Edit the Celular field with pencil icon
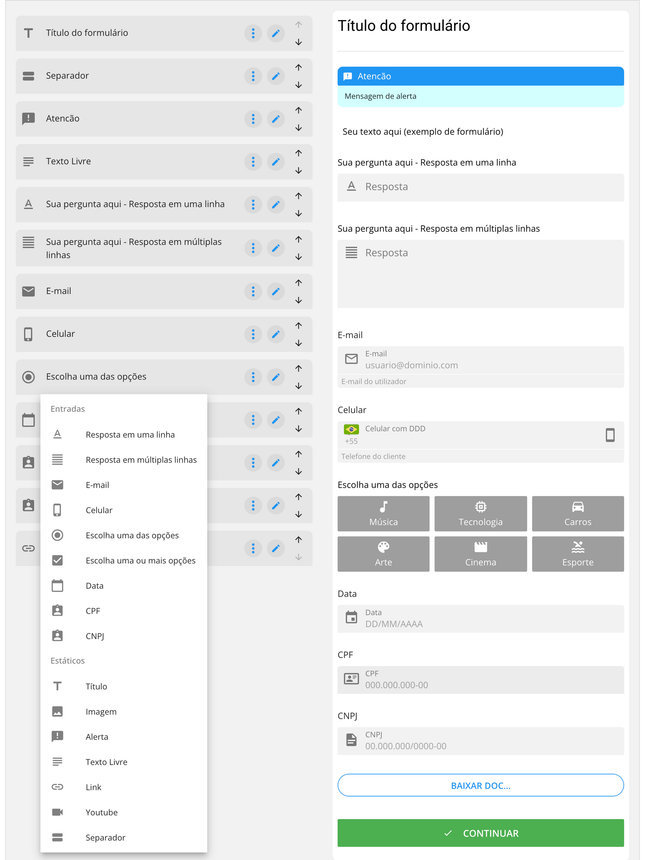Viewport: 645px width, 860px height. pyautogui.click(x=276, y=334)
